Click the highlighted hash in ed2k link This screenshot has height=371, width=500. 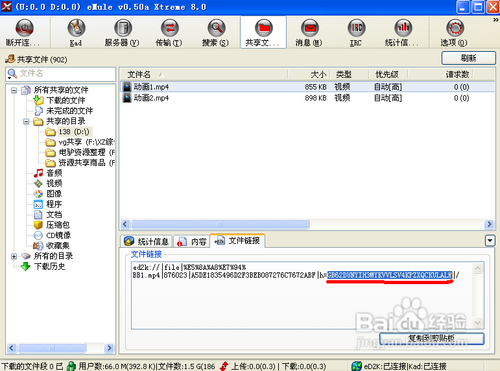[389, 275]
